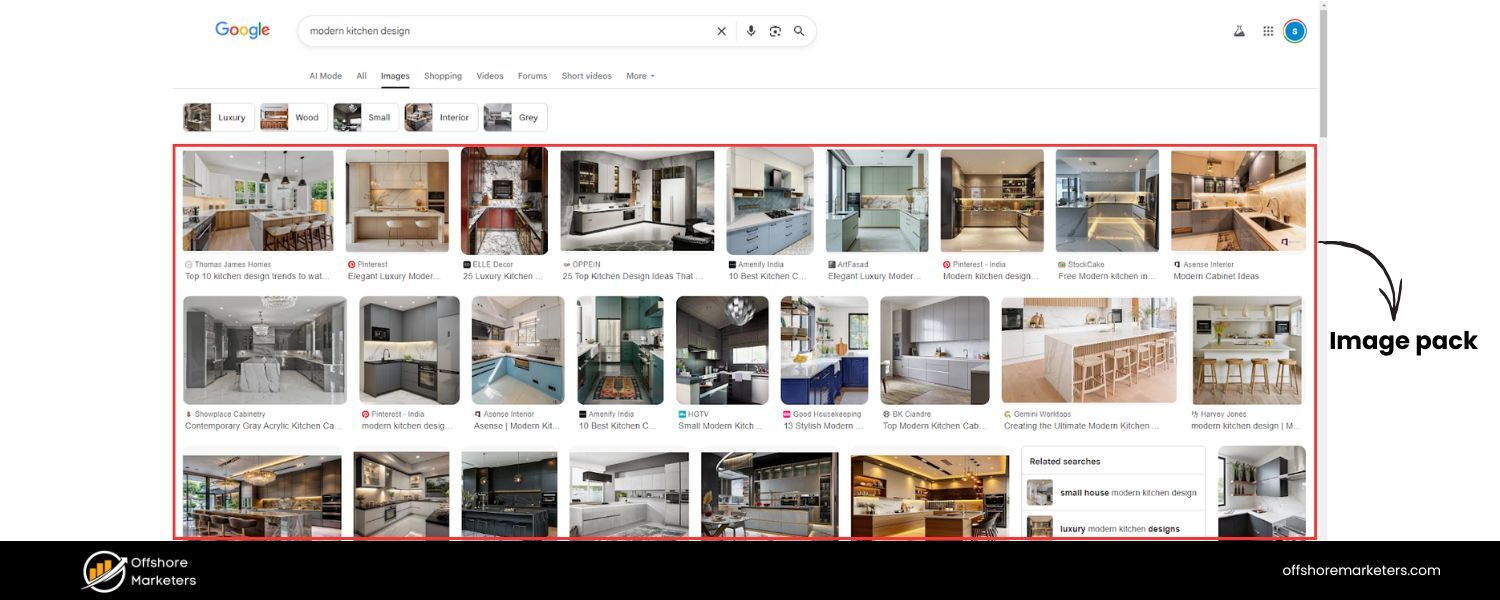Start voice search with microphone icon

click(751, 31)
